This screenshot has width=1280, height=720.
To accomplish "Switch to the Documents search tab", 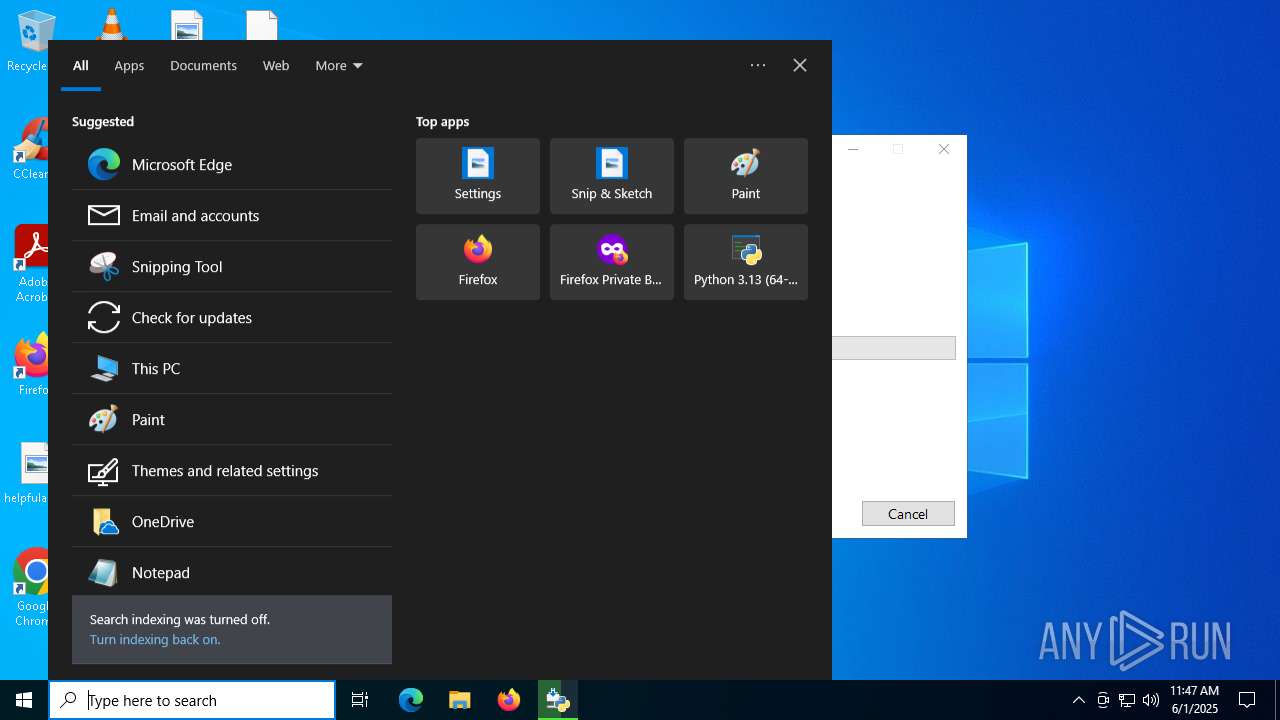I will tap(203, 66).
